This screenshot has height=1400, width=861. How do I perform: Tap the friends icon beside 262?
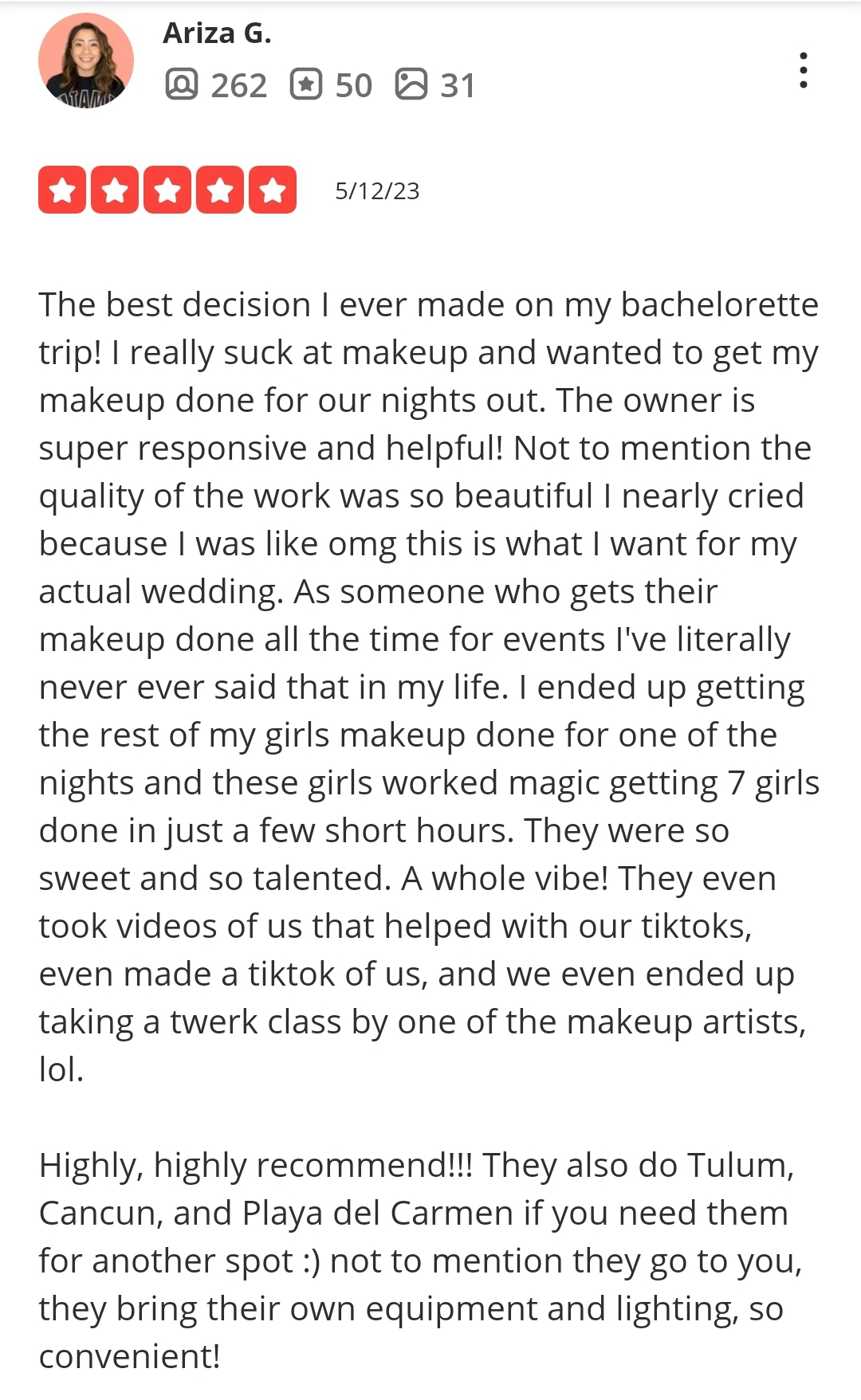pos(181,84)
